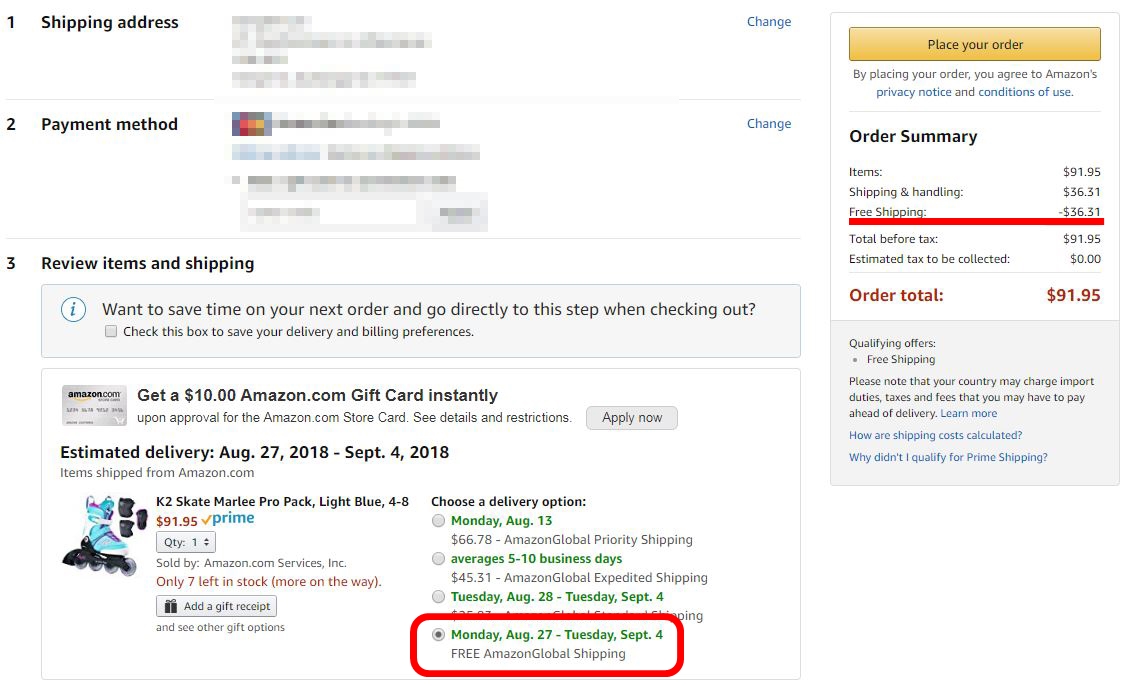Change the shipping address
The image size is (1132, 687).
click(x=768, y=22)
